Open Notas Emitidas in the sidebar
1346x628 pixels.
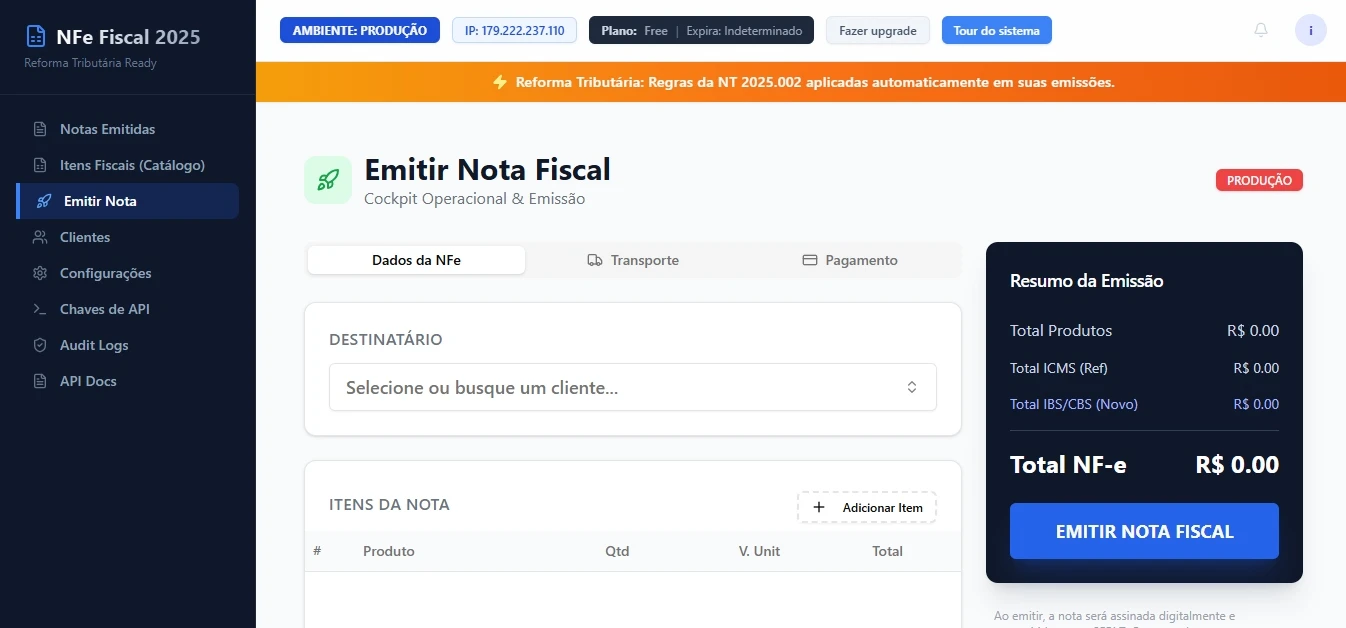pyautogui.click(x=107, y=129)
